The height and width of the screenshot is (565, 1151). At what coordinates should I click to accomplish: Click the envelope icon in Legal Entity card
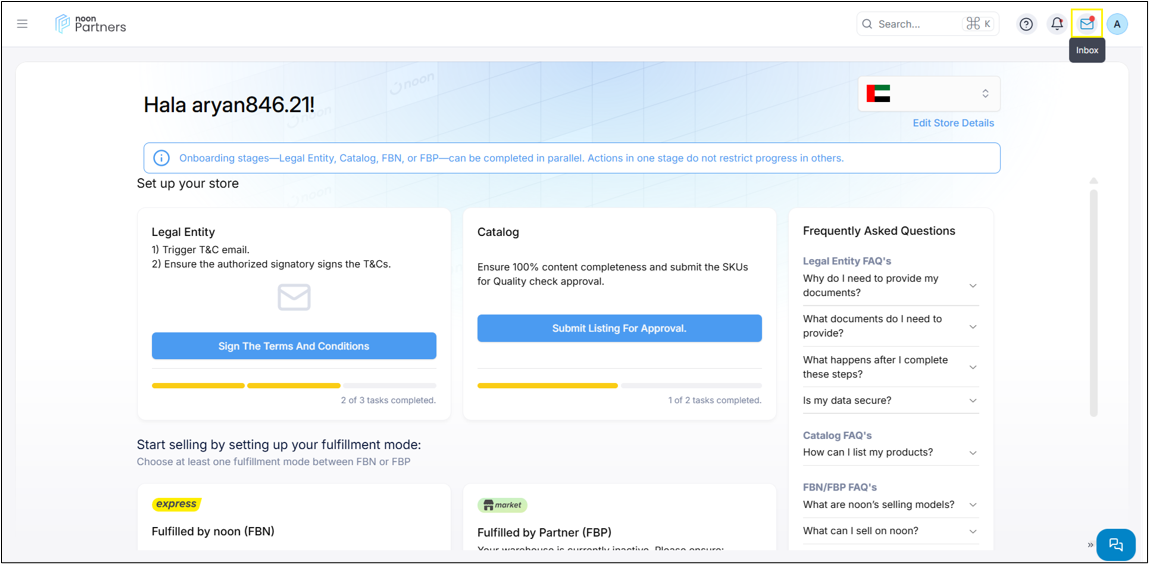pos(294,297)
